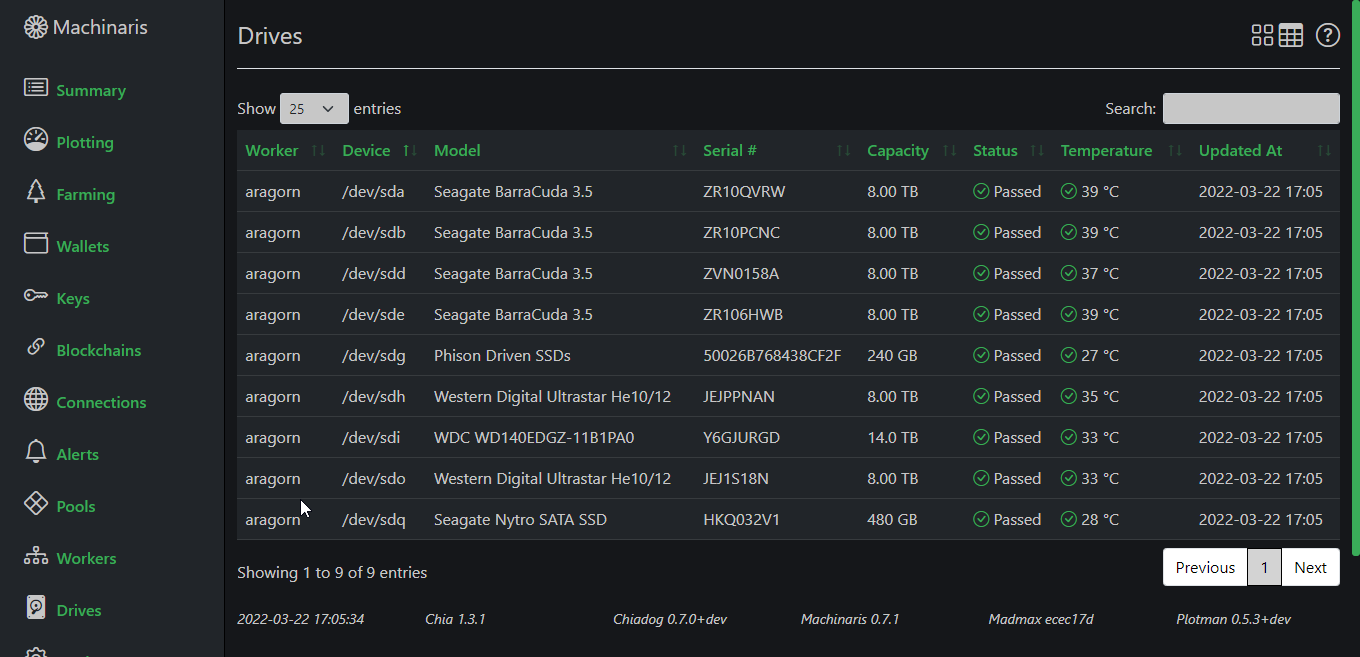The image size is (1360, 657).
Task: Click serial number JEJPPNAN
Action: coord(739,396)
